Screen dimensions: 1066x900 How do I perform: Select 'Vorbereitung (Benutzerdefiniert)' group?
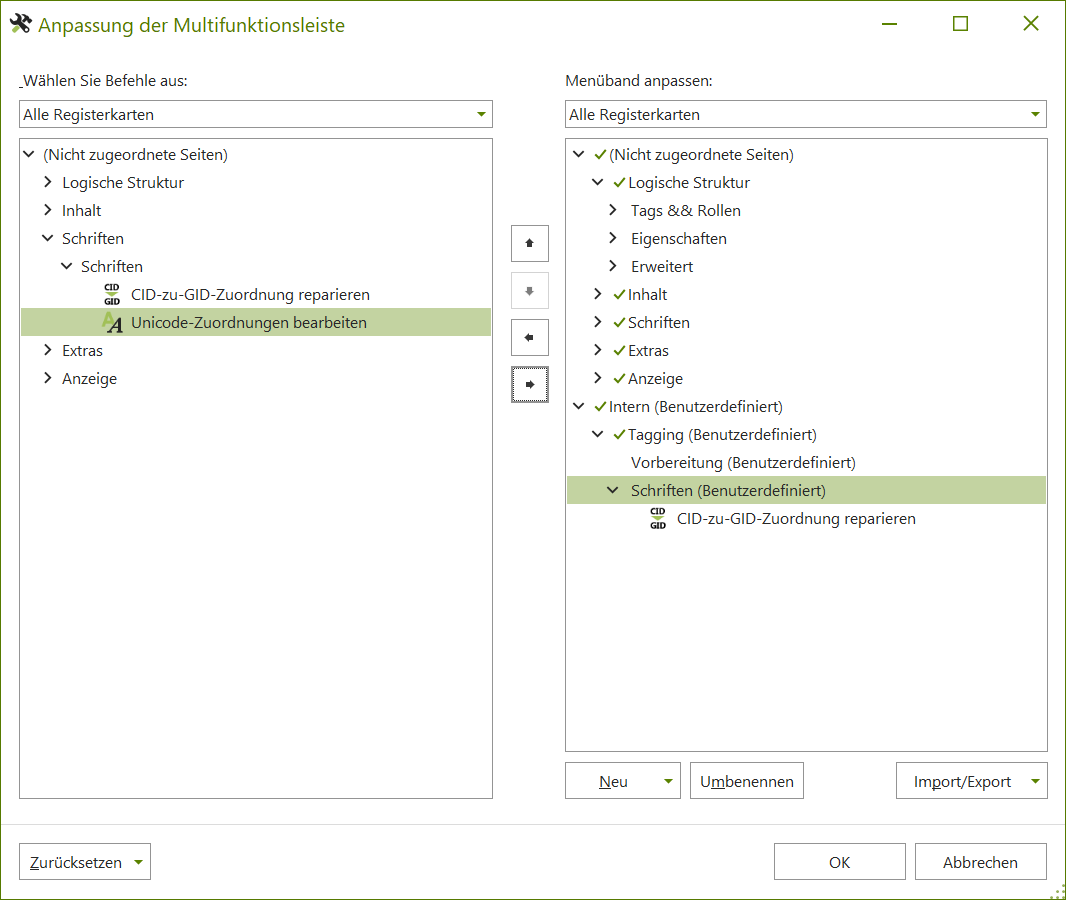pyautogui.click(x=743, y=463)
